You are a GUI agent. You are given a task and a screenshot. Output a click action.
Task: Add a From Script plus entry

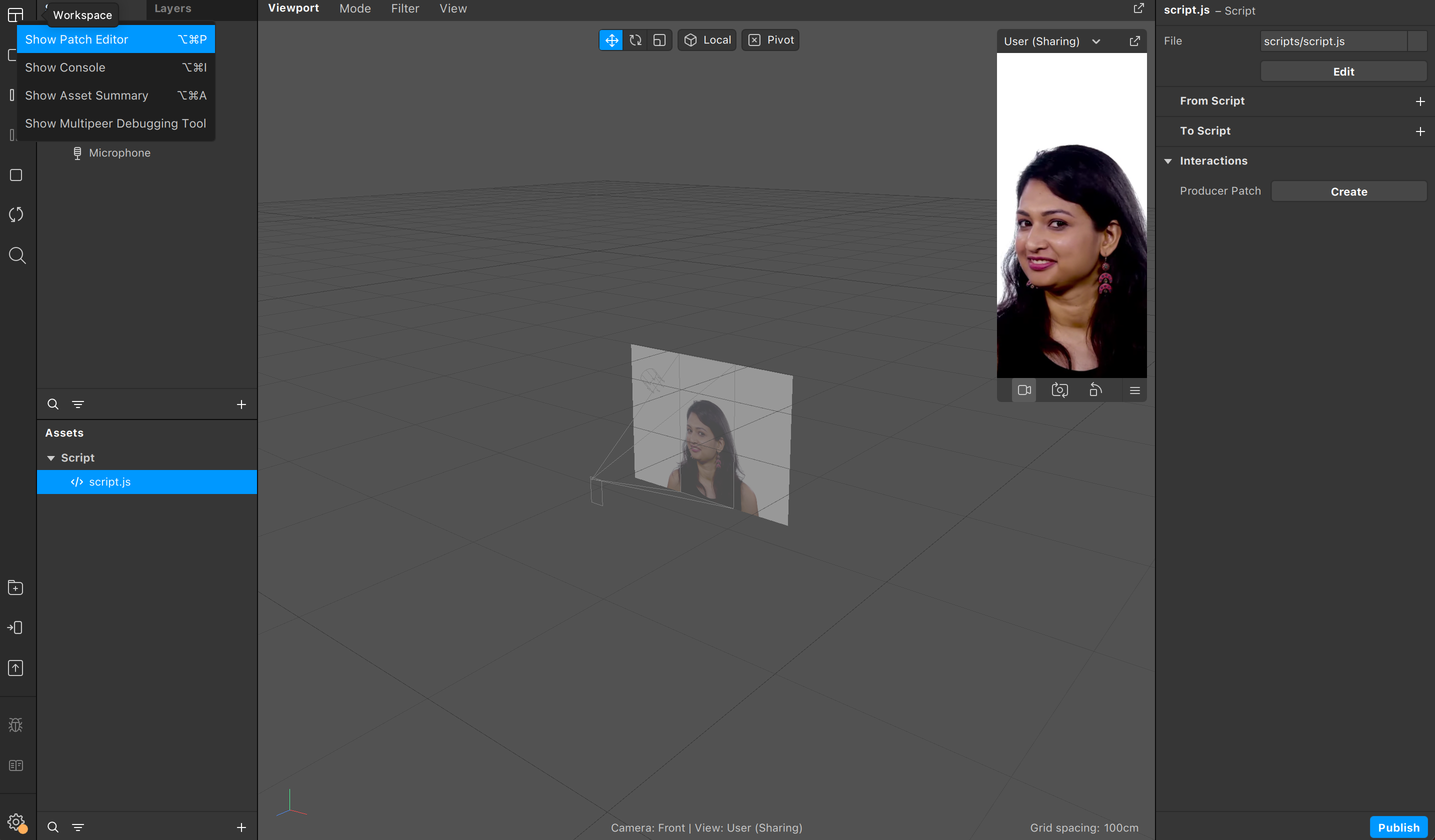tap(1419, 101)
